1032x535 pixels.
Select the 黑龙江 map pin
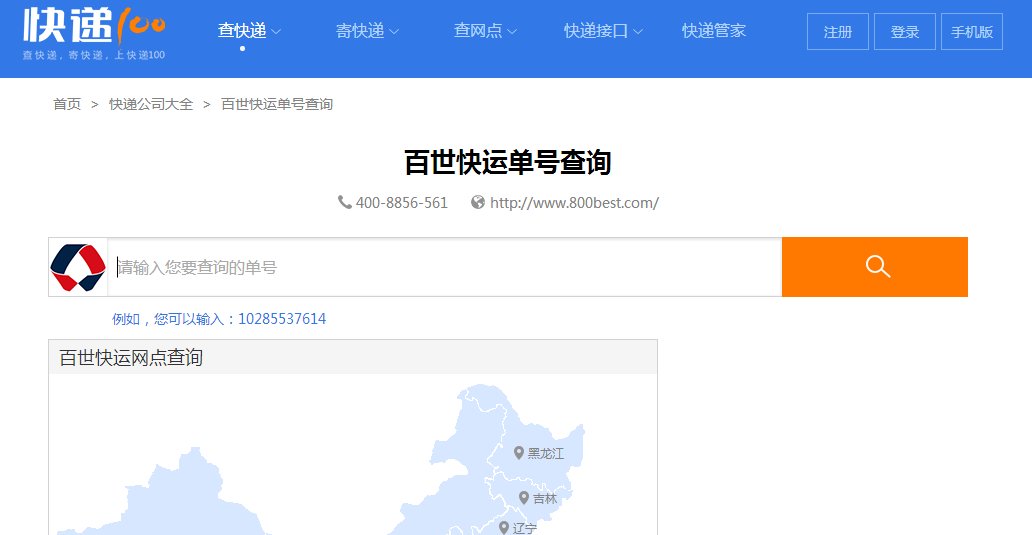[x=519, y=453]
